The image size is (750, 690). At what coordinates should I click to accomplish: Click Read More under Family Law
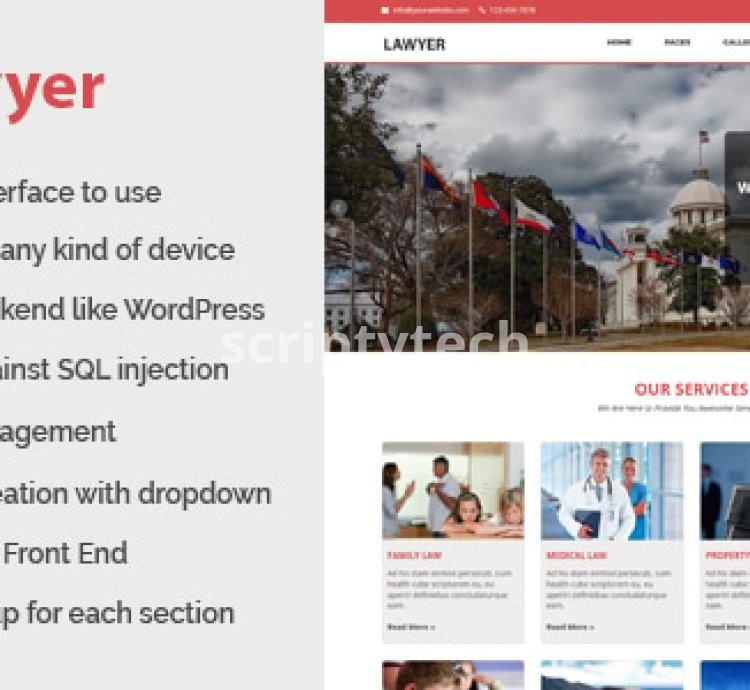[410, 627]
